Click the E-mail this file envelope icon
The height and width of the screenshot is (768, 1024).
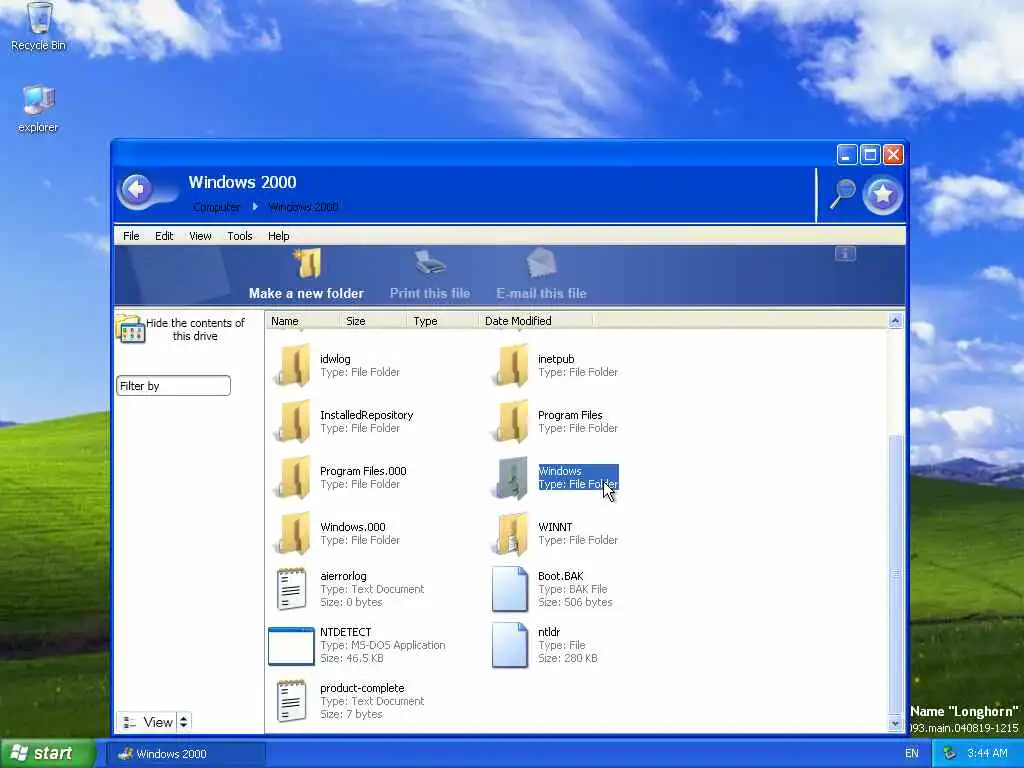(x=541, y=263)
